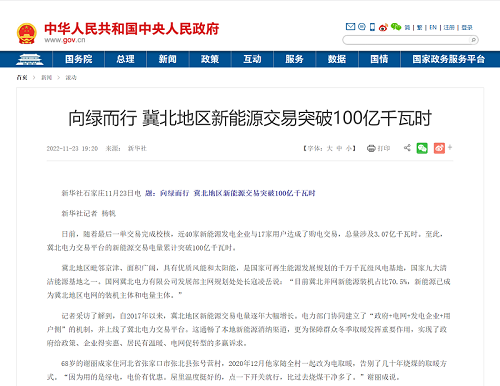Screen dimensions: 500x386
Task: Switch to traditional Chinese (繁)
Action: 419,28
